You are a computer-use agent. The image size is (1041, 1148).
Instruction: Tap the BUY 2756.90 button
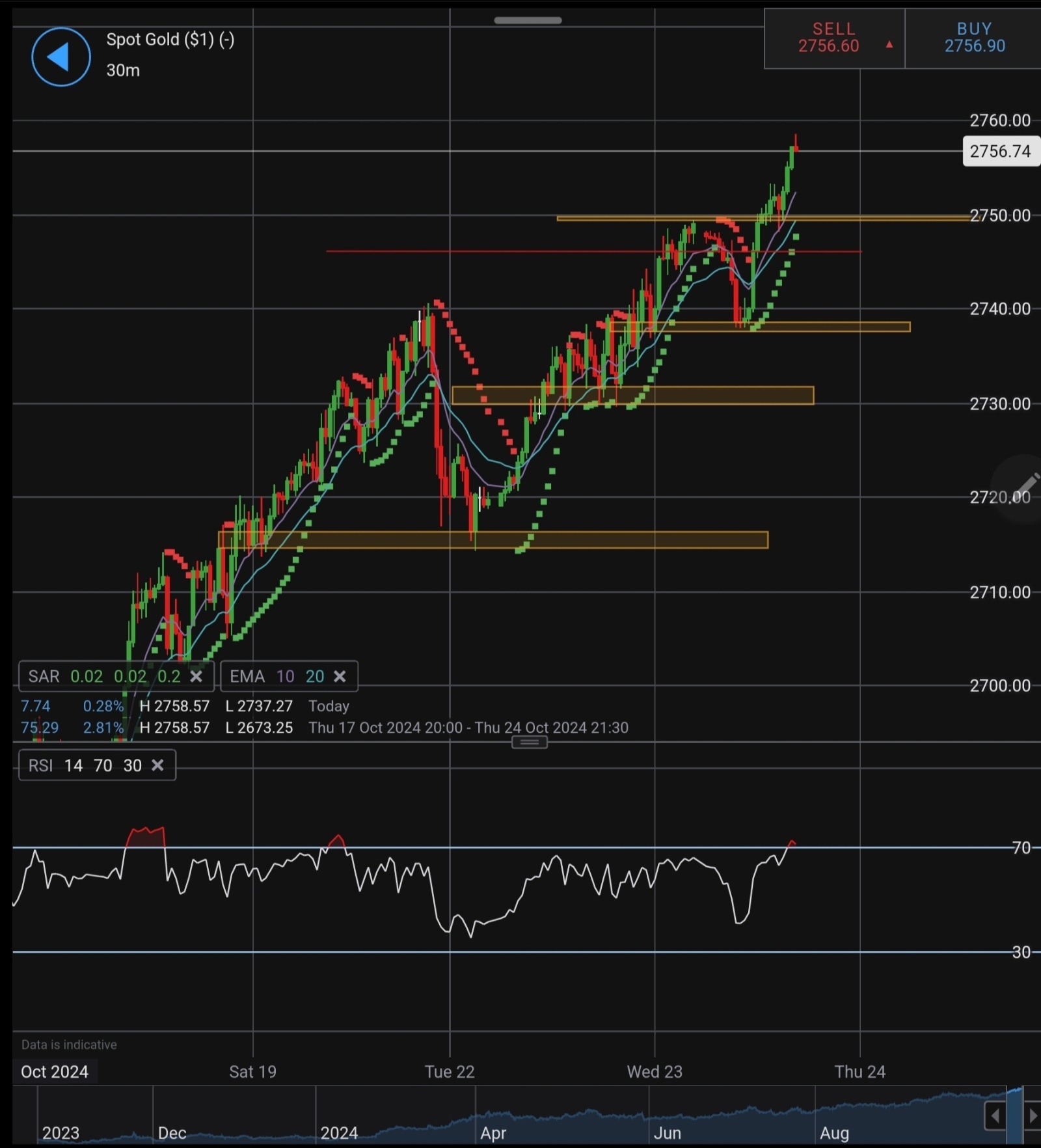point(974,38)
